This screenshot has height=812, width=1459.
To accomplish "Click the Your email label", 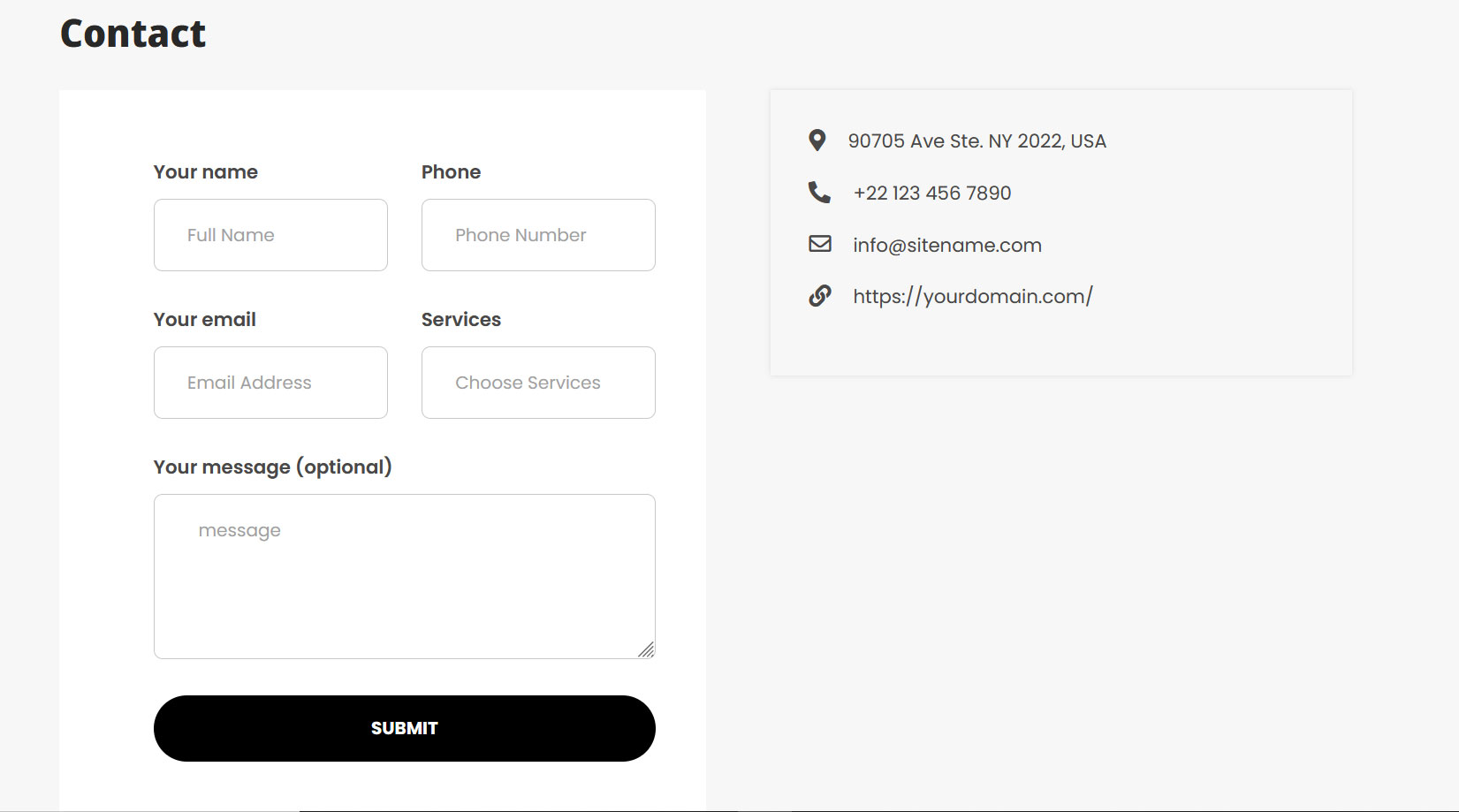I will coord(205,319).
